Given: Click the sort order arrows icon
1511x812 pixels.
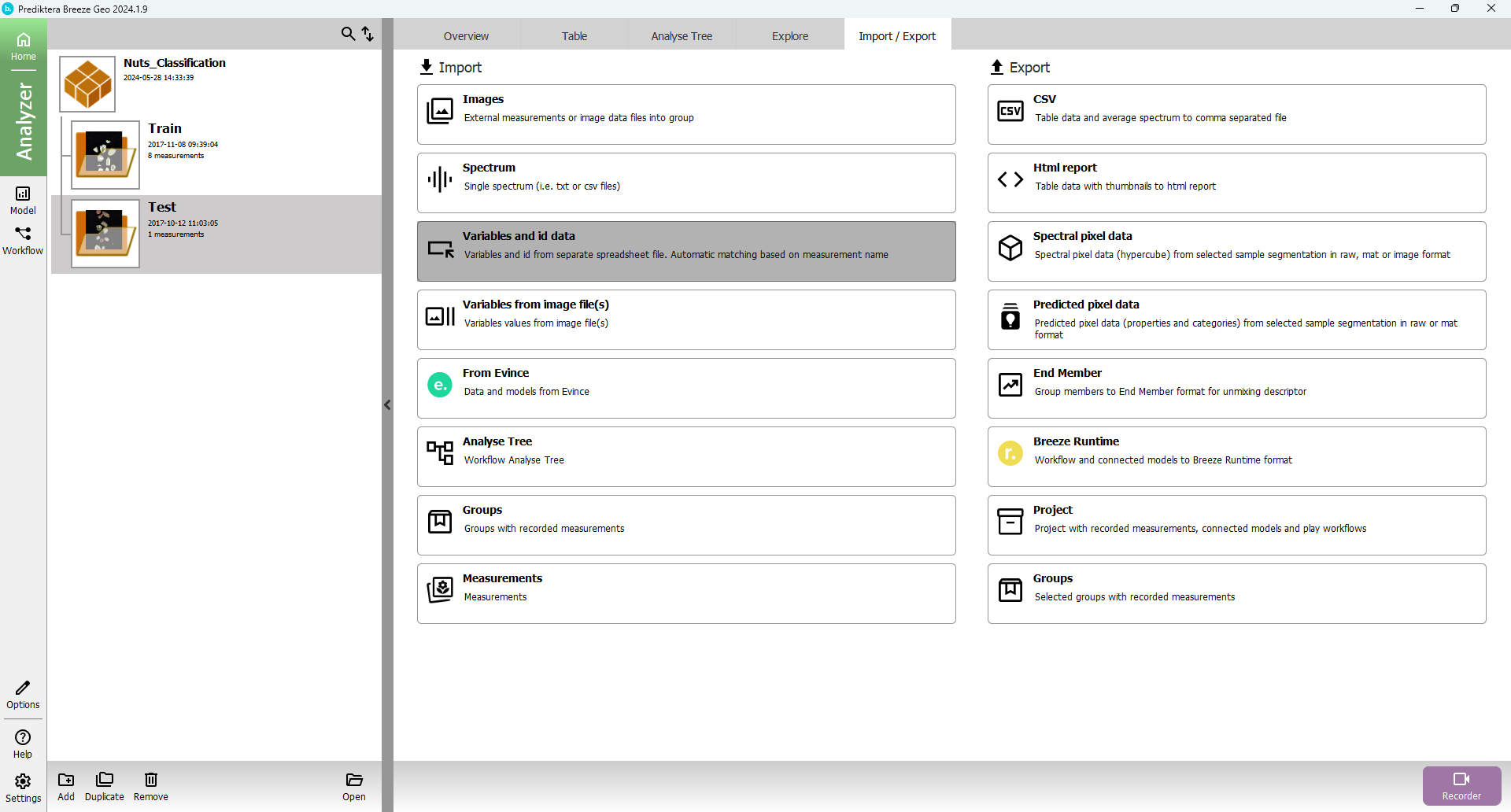Looking at the screenshot, I should click(x=368, y=34).
